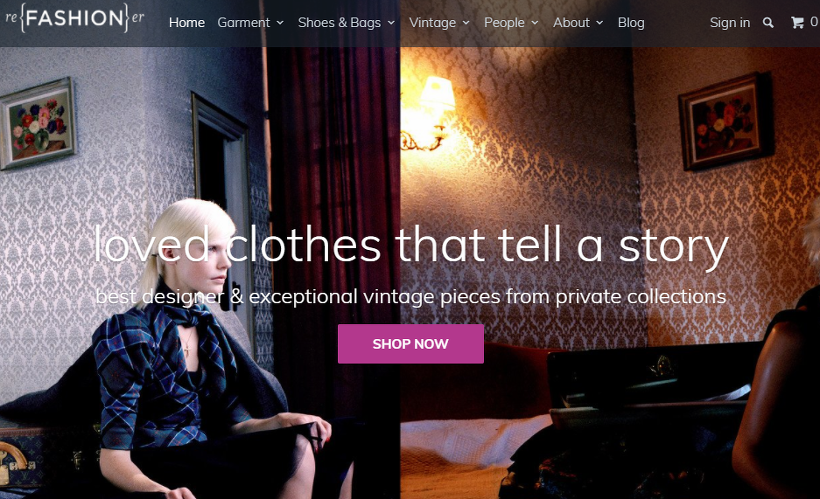The image size is (820, 499).
Task: Open the search magnifier icon
Action: [768, 22]
